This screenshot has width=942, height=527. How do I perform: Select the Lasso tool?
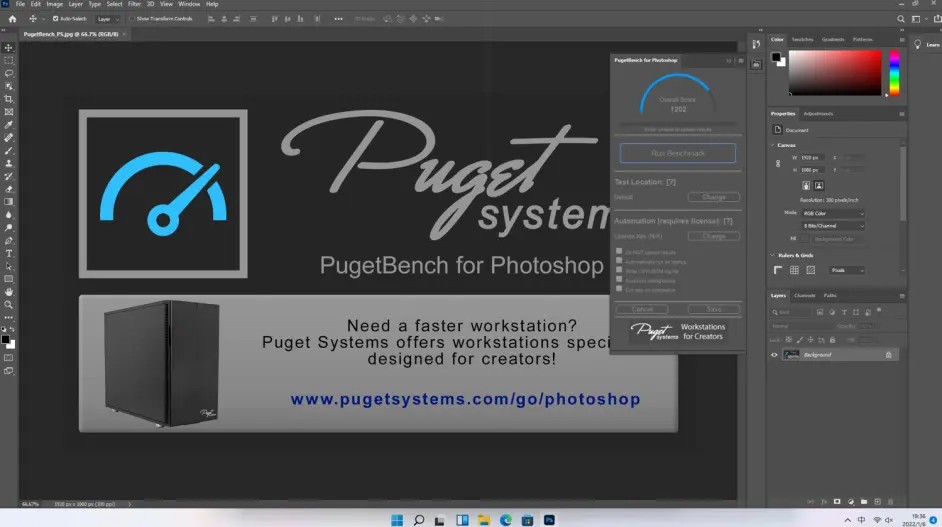[x=8, y=73]
